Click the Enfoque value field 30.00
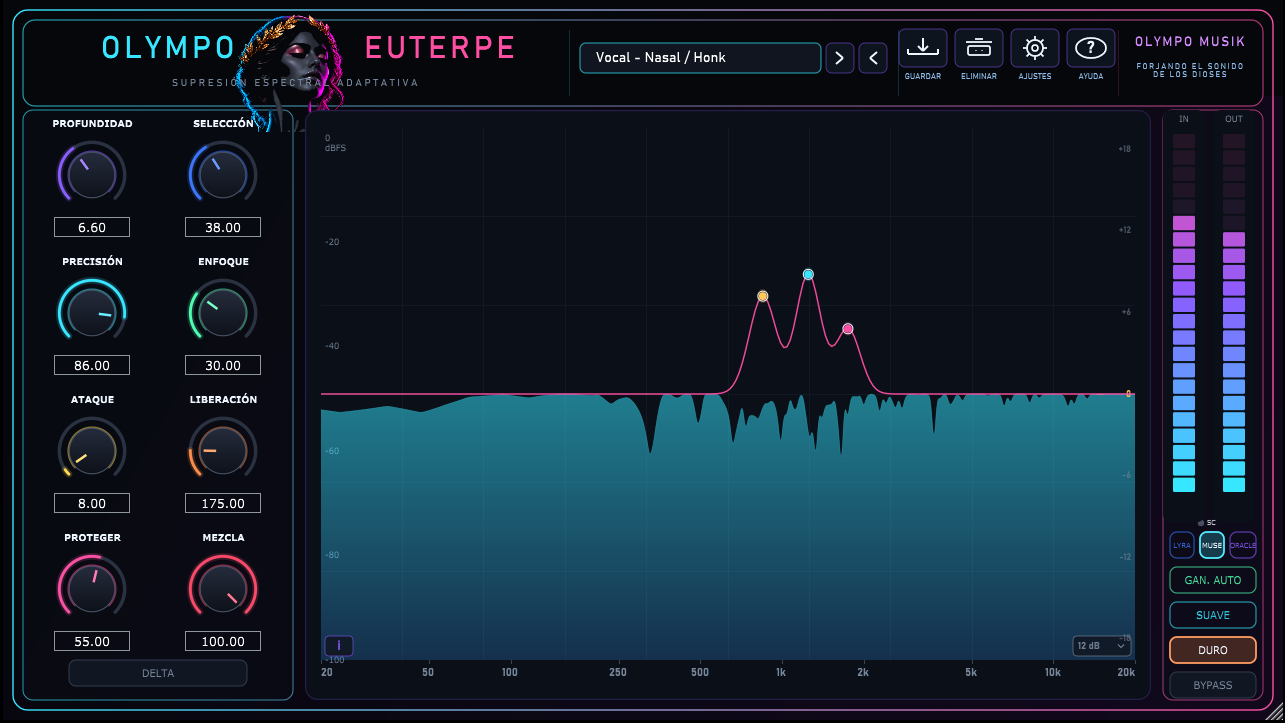The image size is (1285, 723). [x=223, y=365]
